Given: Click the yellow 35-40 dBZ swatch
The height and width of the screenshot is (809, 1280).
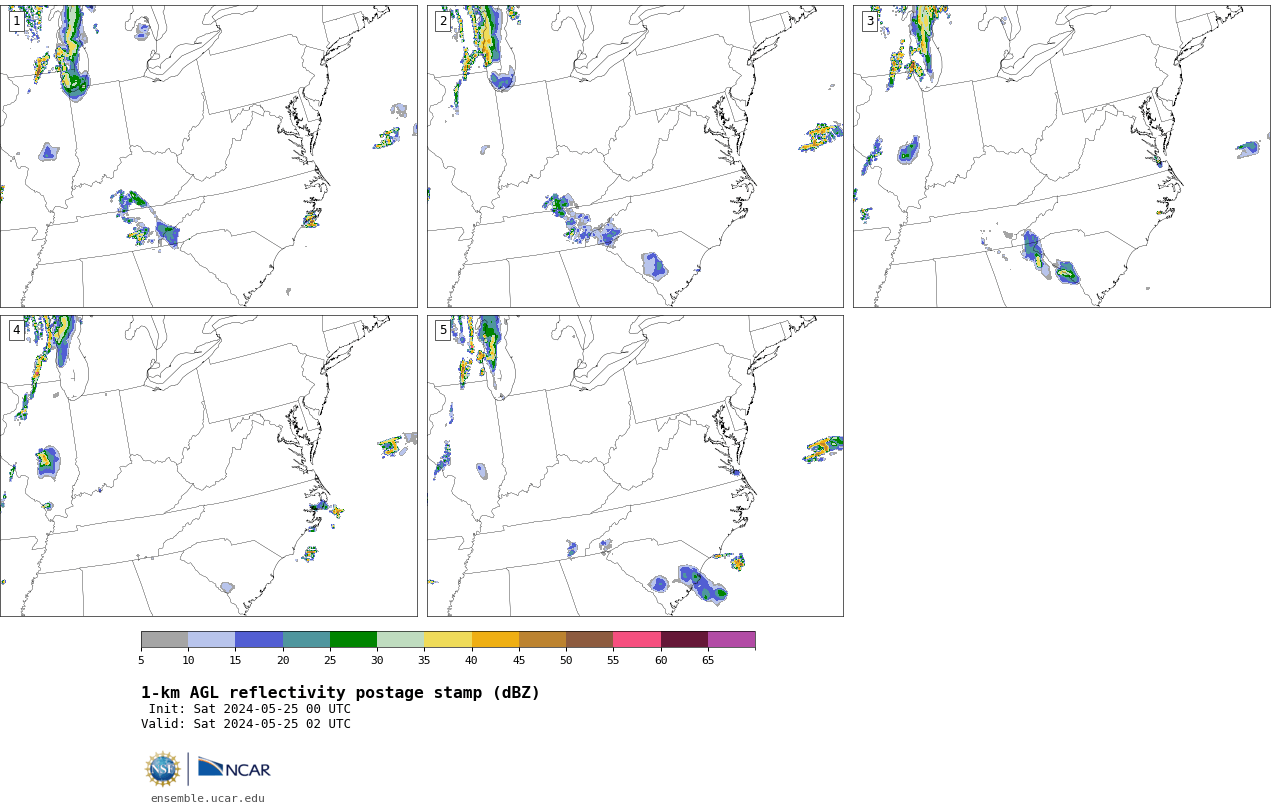Looking at the screenshot, I should click(x=448, y=640).
